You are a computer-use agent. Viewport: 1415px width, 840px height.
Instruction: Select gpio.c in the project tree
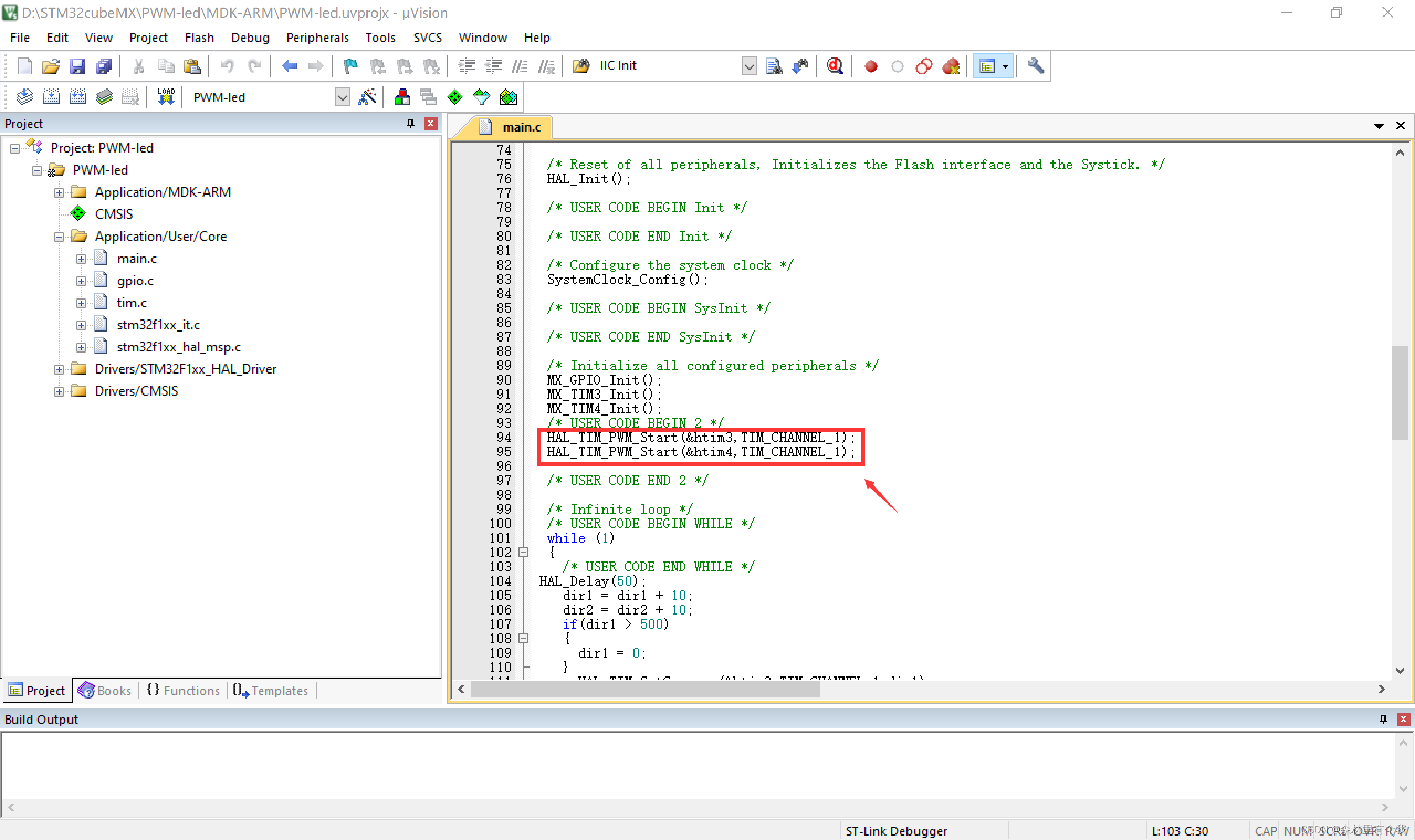pyautogui.click(x=135, y=281)
